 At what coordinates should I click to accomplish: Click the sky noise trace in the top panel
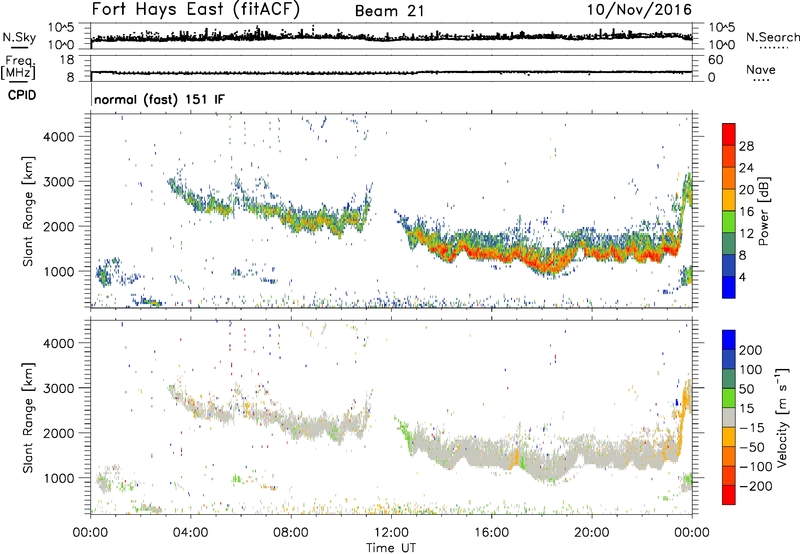click(391, 36)
